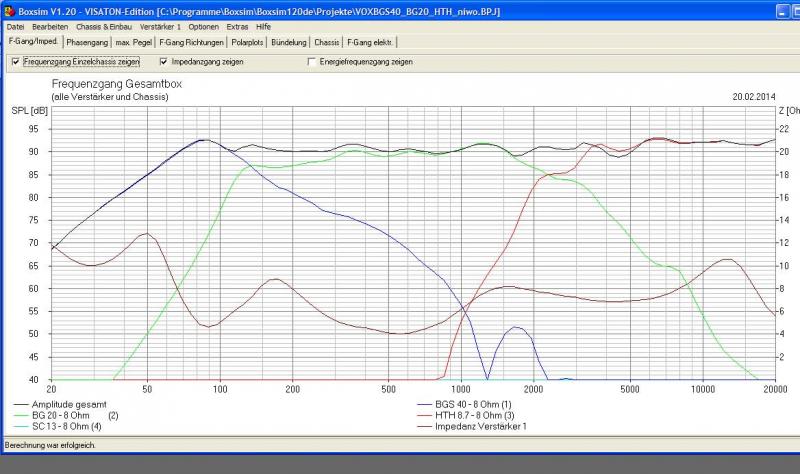Click the 'Impedanz Verstärker 1' legend entry
Viewport: 800px width, 474px height.
point(482,426)
